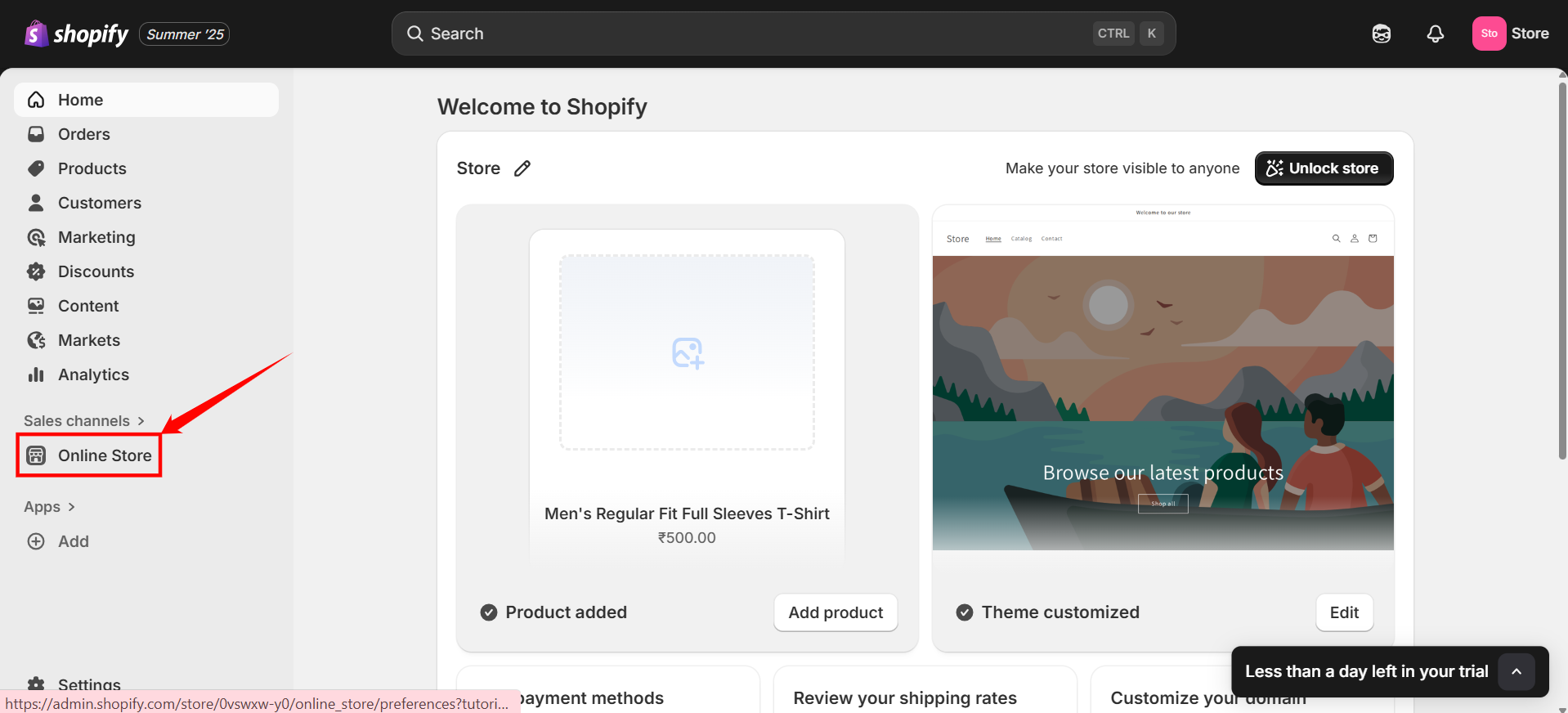
Task: Click the Markets globe icon
Action: [x=36, y=340]
